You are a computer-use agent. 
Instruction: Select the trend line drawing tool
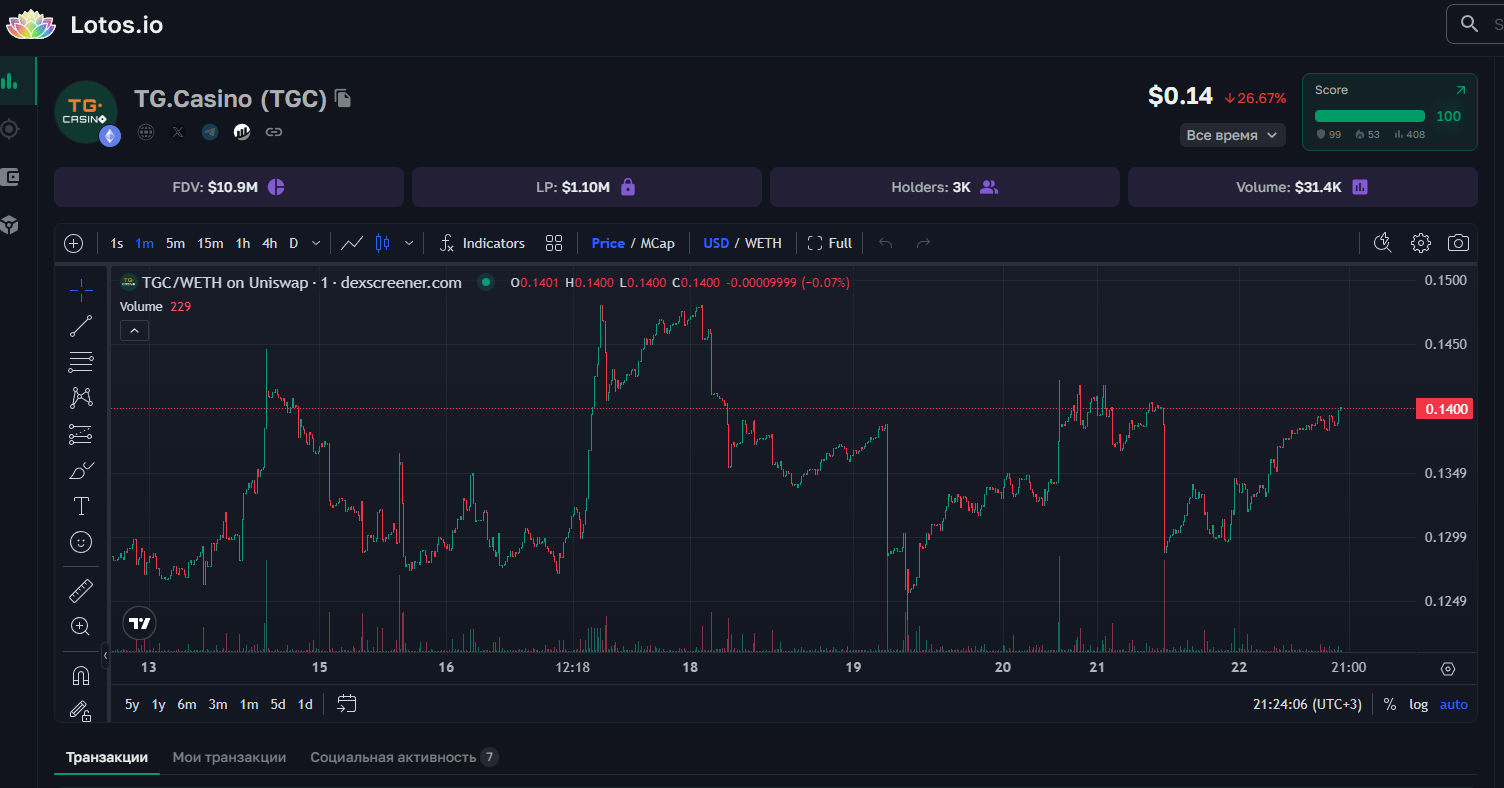[x=81, y=325]
